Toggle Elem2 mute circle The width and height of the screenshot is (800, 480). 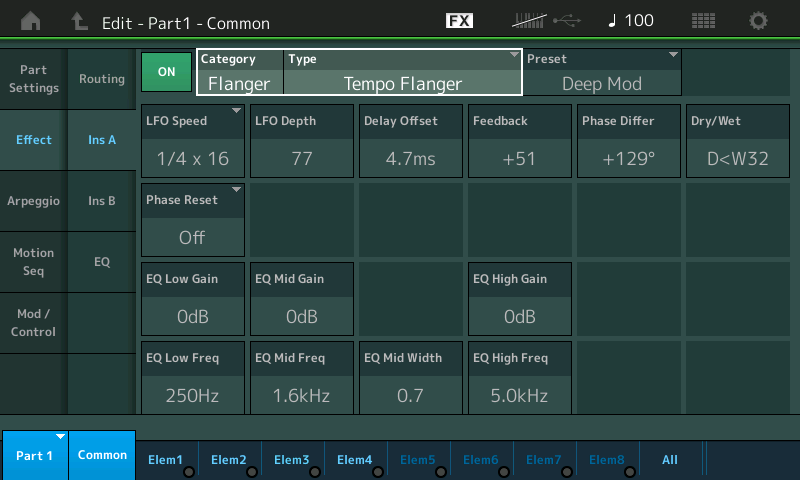point(252,472)
